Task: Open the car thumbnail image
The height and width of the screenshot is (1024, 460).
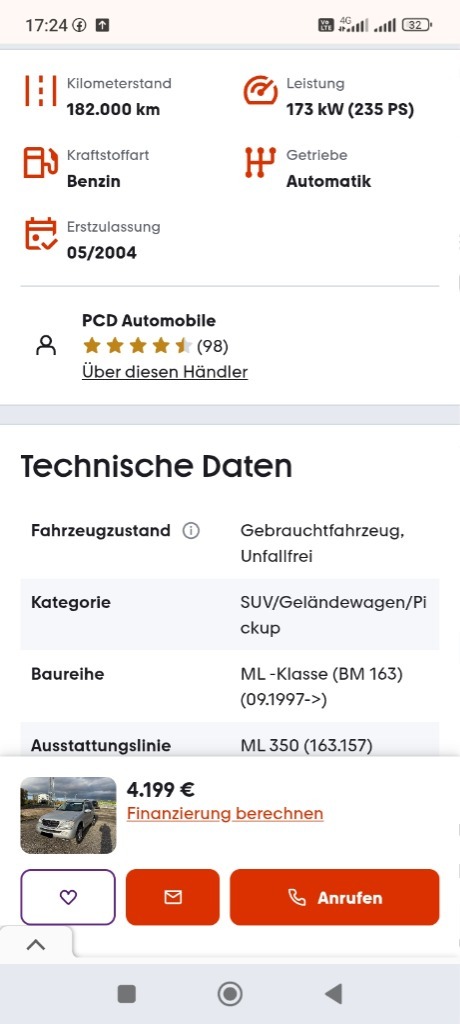Action: click(68, 815)
